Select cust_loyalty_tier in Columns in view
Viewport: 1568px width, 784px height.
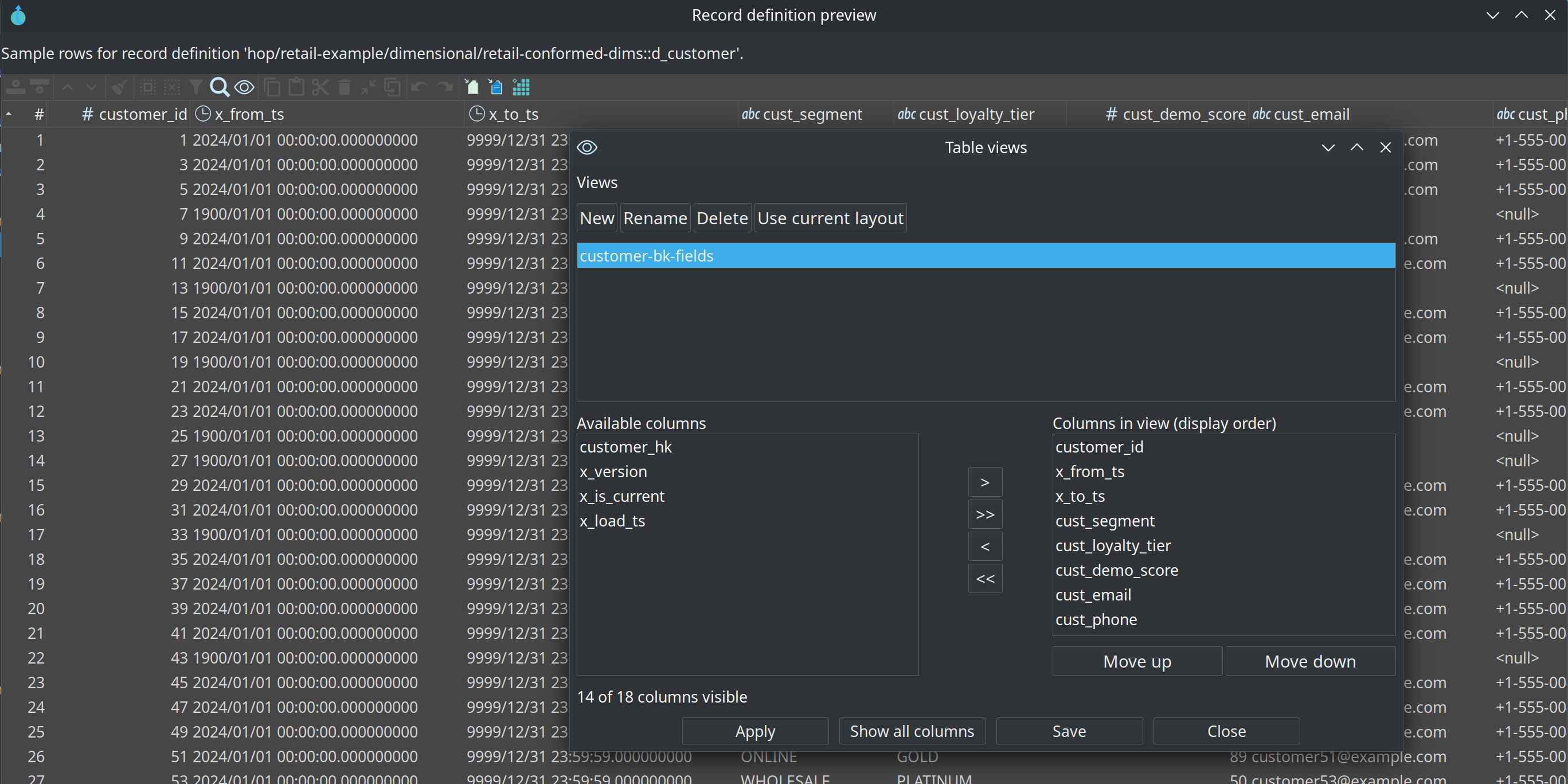pos(1223,545)
